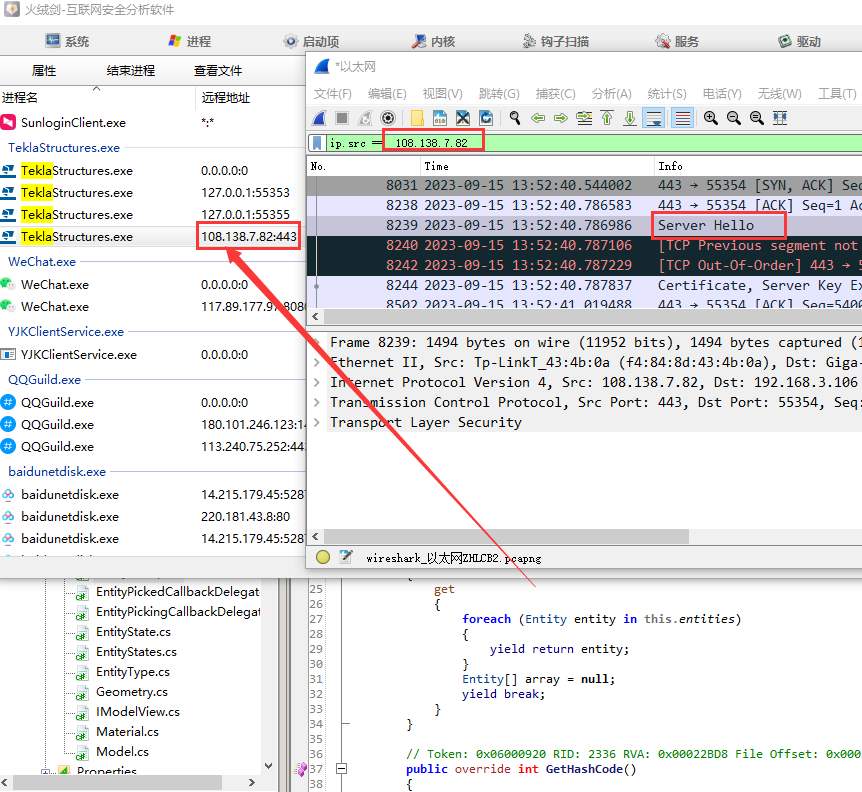The image size is (862, 792).
Task: Click the 查看文件 button
Action: (218, 70)
